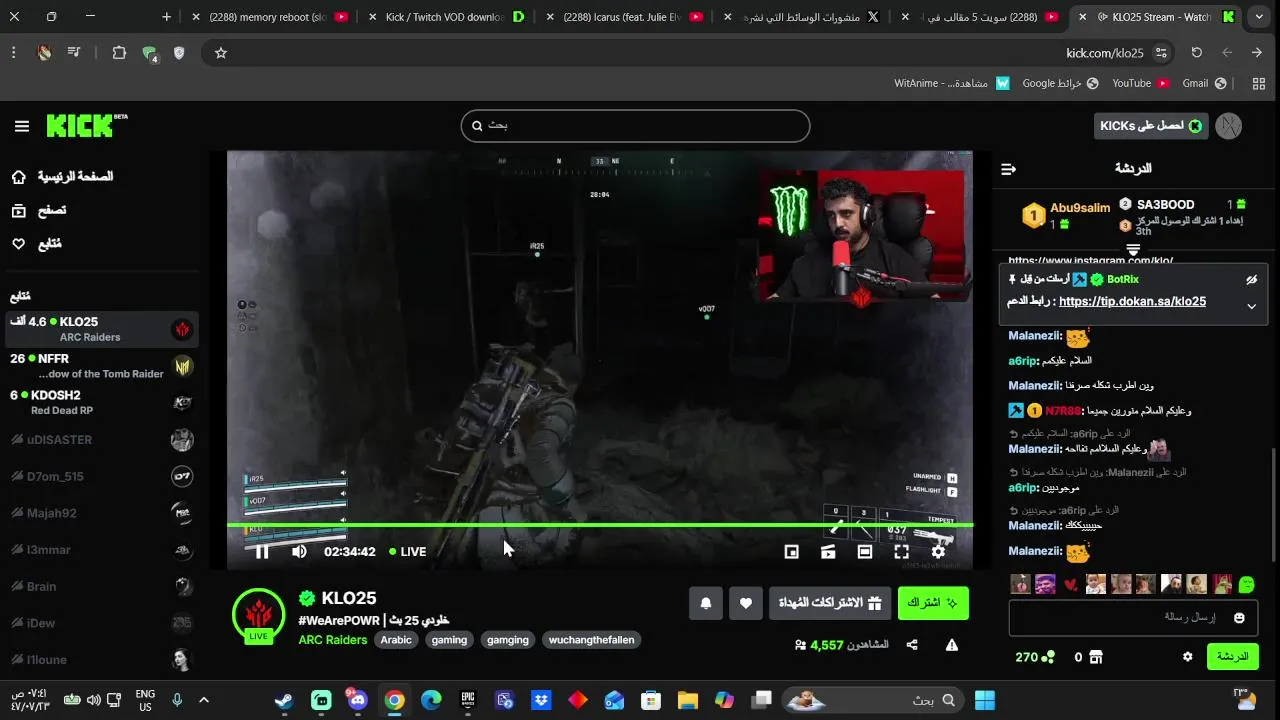This screenshot has height=720, width=1280.
Task: Open KLO25 channel avatar with LIVE badge
Action: pyautogui.click(x=258, y=615)
